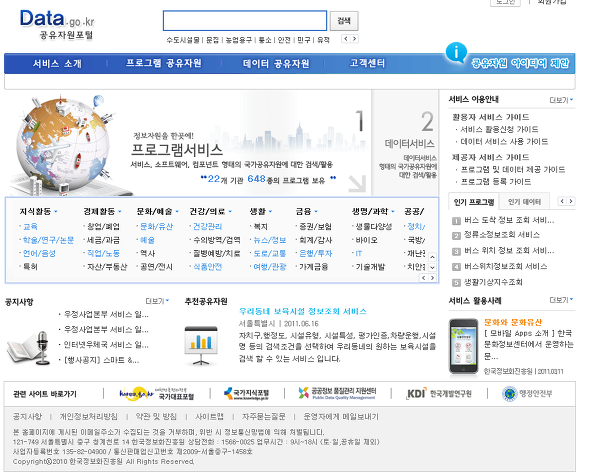Click category panel right arrow
The image size is (590, 473).
point(432,278)
